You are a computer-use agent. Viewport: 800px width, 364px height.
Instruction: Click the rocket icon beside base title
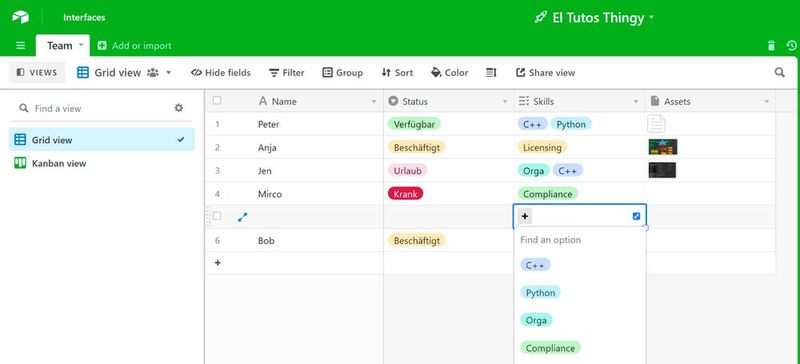click(x=540, y=18)
